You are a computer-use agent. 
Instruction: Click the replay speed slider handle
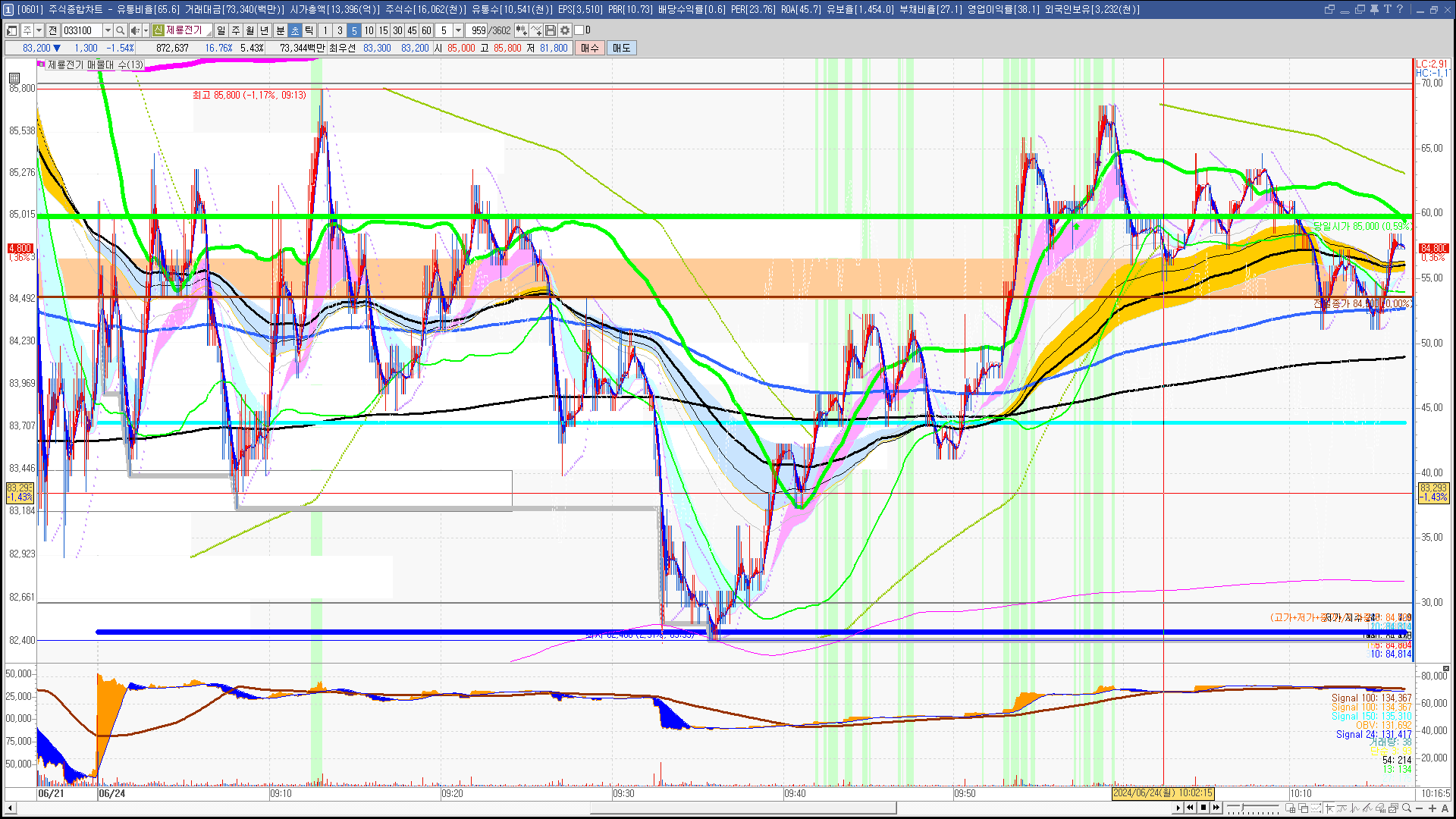[x=1241, y=808]
